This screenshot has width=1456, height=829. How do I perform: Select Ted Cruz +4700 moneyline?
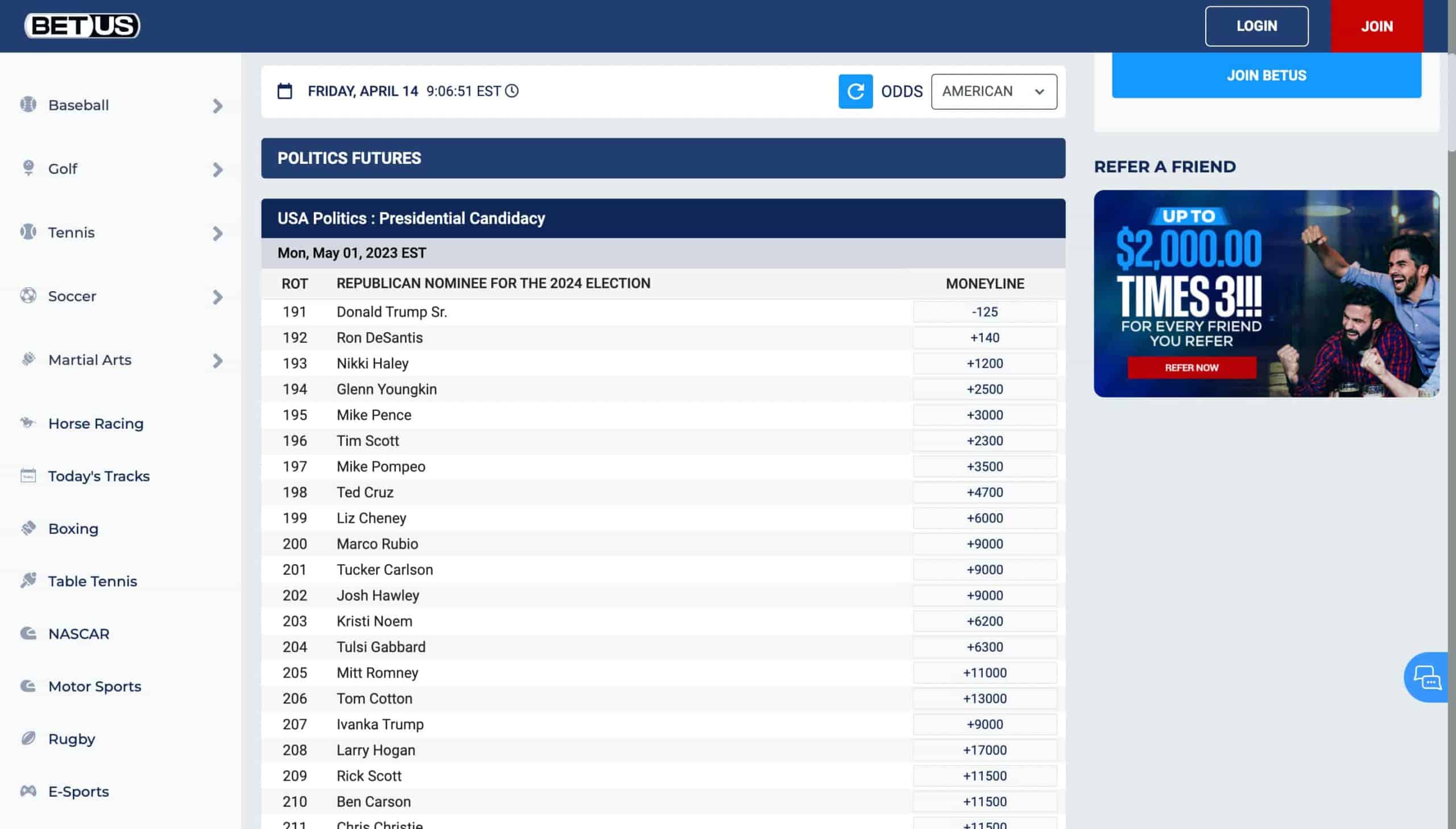(x=985, y=492)
